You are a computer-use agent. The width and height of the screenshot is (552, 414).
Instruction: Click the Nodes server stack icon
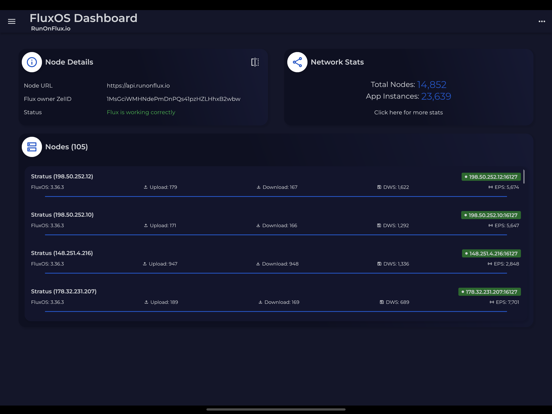[32, 147]
